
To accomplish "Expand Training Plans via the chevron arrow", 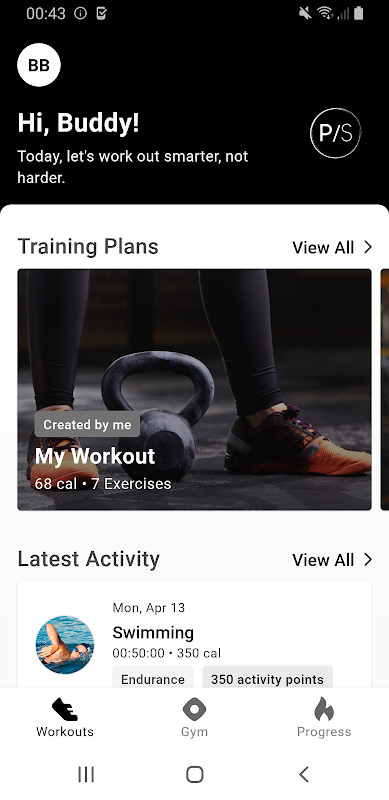I will (x=368, y=247).
